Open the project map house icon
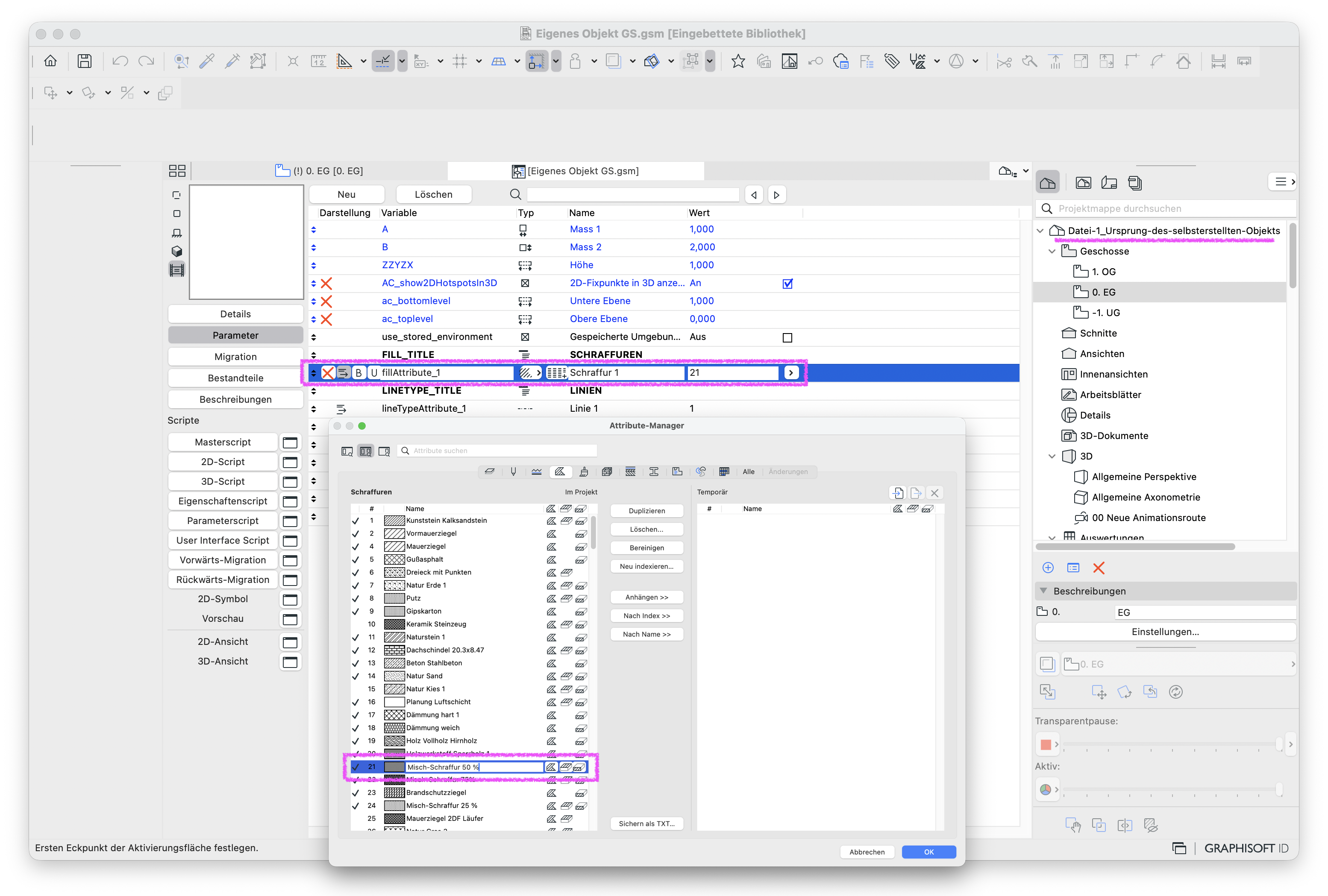Image resolution: width=1328 pixels, height=896 pixels. click(1047, 183)
